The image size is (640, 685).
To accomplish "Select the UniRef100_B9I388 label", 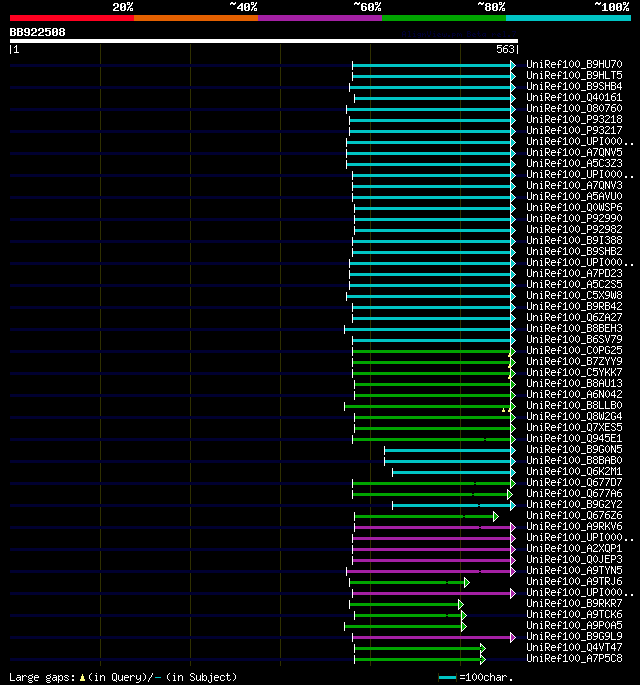I will (574, 240).
